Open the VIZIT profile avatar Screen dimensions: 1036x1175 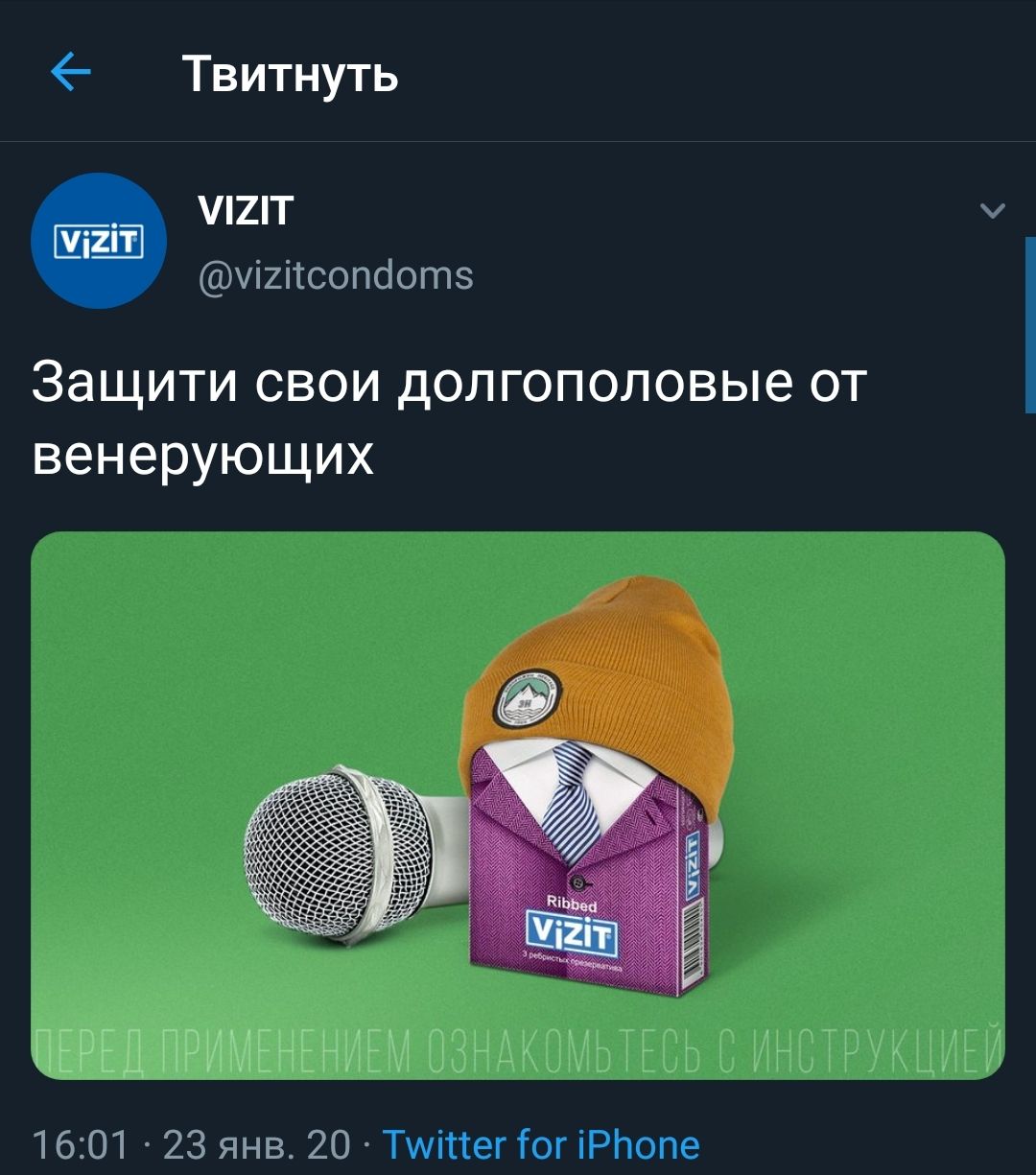click(x=100, y=241)
